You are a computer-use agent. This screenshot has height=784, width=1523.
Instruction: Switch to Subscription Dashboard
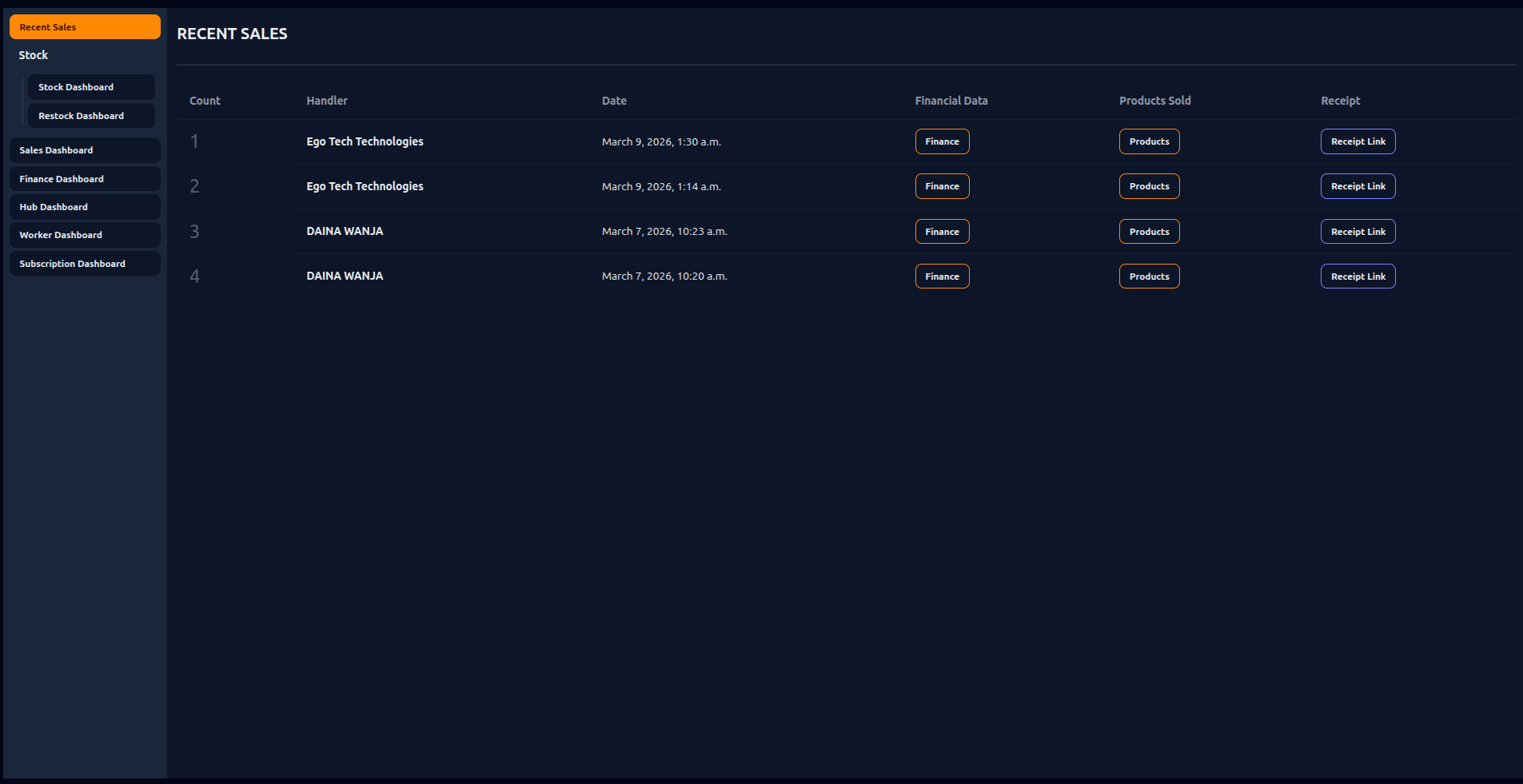(85, 264)
